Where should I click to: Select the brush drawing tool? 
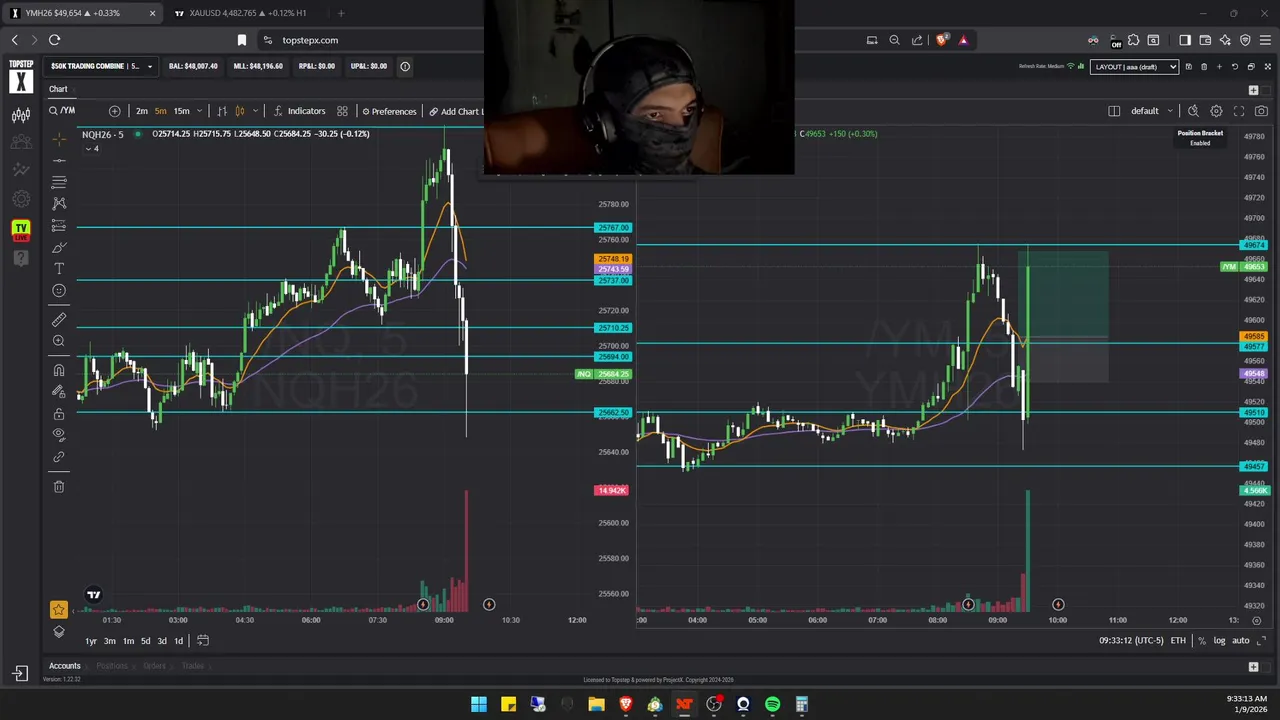(x=59, y=247)
